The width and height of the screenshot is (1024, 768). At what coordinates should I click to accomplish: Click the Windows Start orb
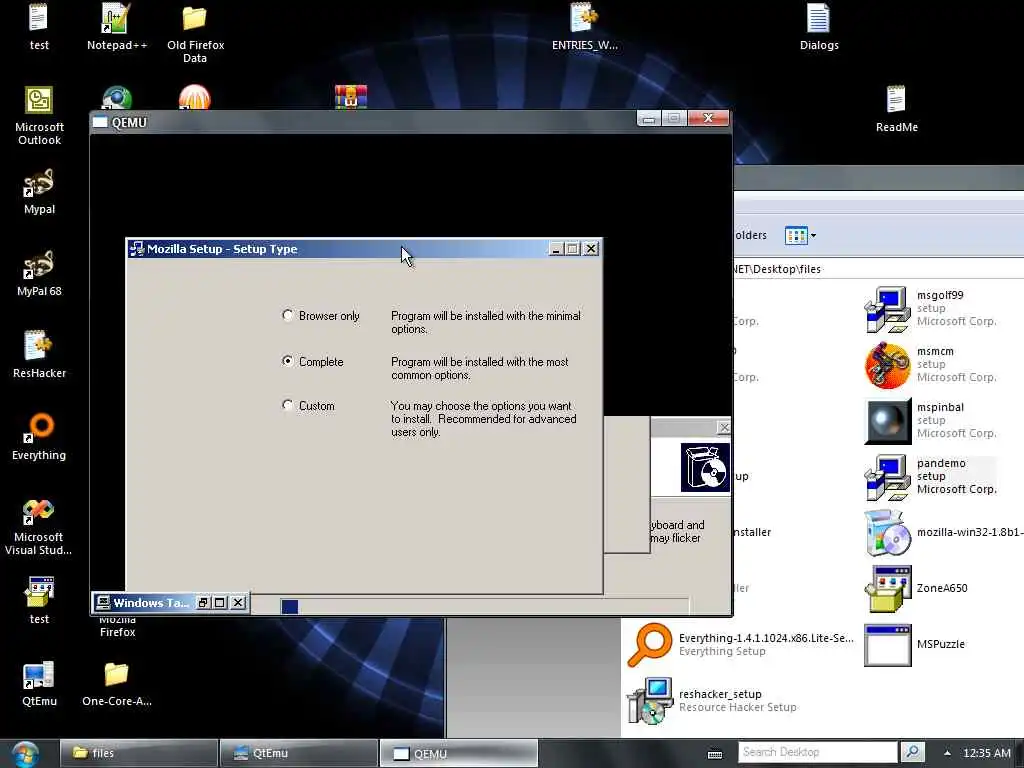(25, 754)
